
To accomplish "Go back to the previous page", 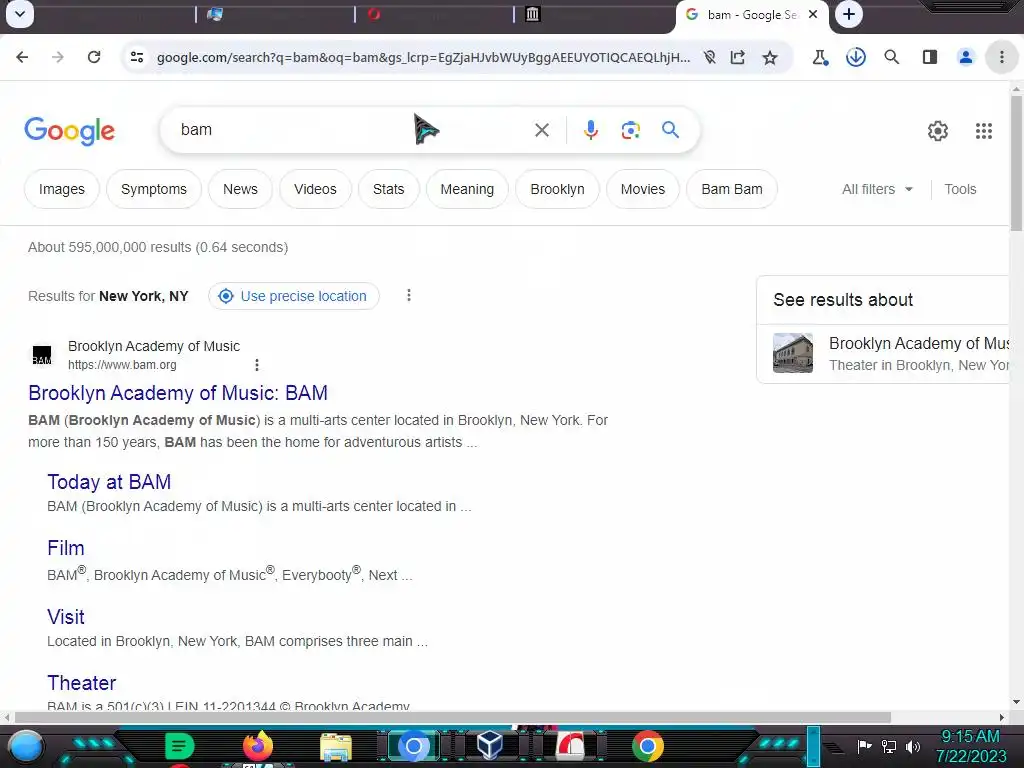I will tap(22, 57).
